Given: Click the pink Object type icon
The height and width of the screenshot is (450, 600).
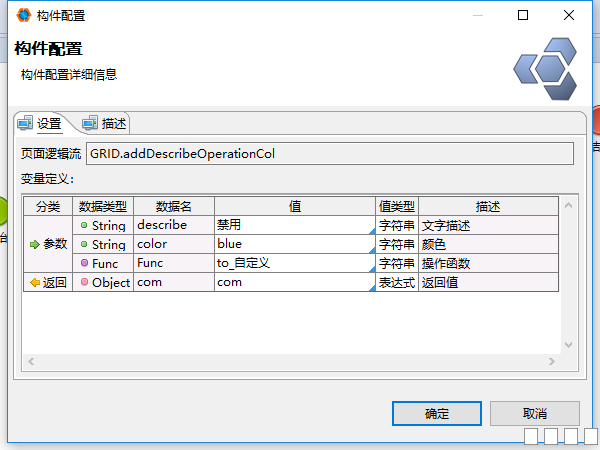Looking at the screenshot, I should (x=84, y=283).
